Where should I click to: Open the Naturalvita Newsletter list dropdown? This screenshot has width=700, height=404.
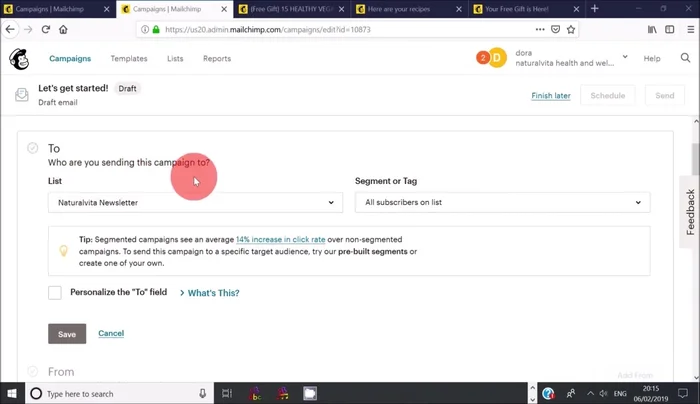point(196,202)
